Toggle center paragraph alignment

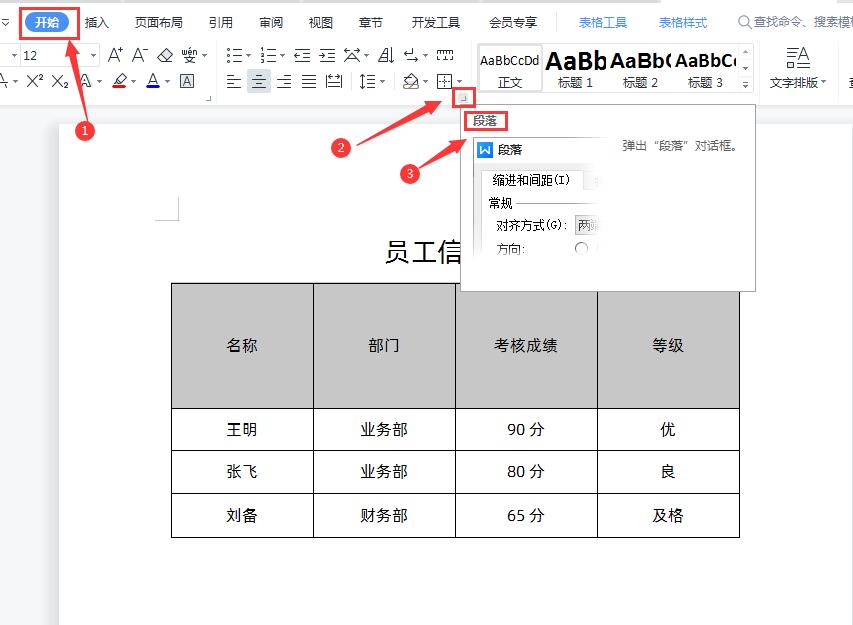tap(258, 81)
